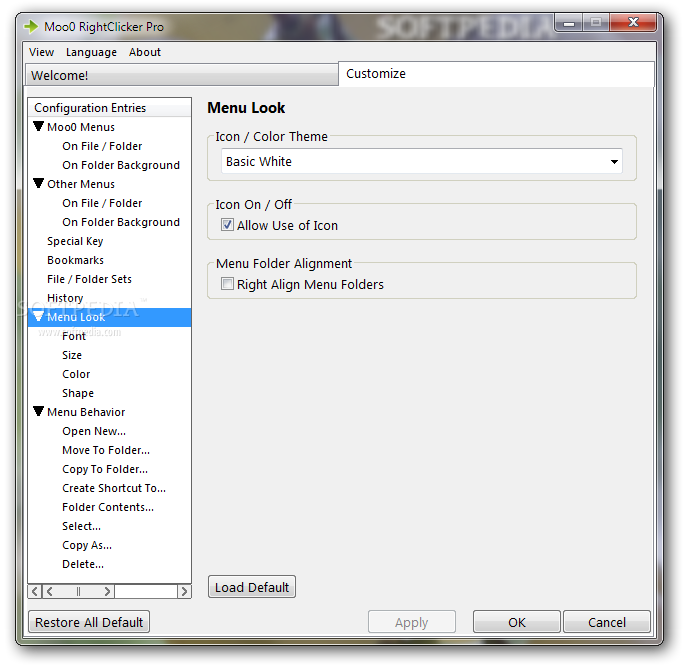This screenshot has width=684, height=666.
Task: Switch to the Customize tab
Action: (496, 74)
